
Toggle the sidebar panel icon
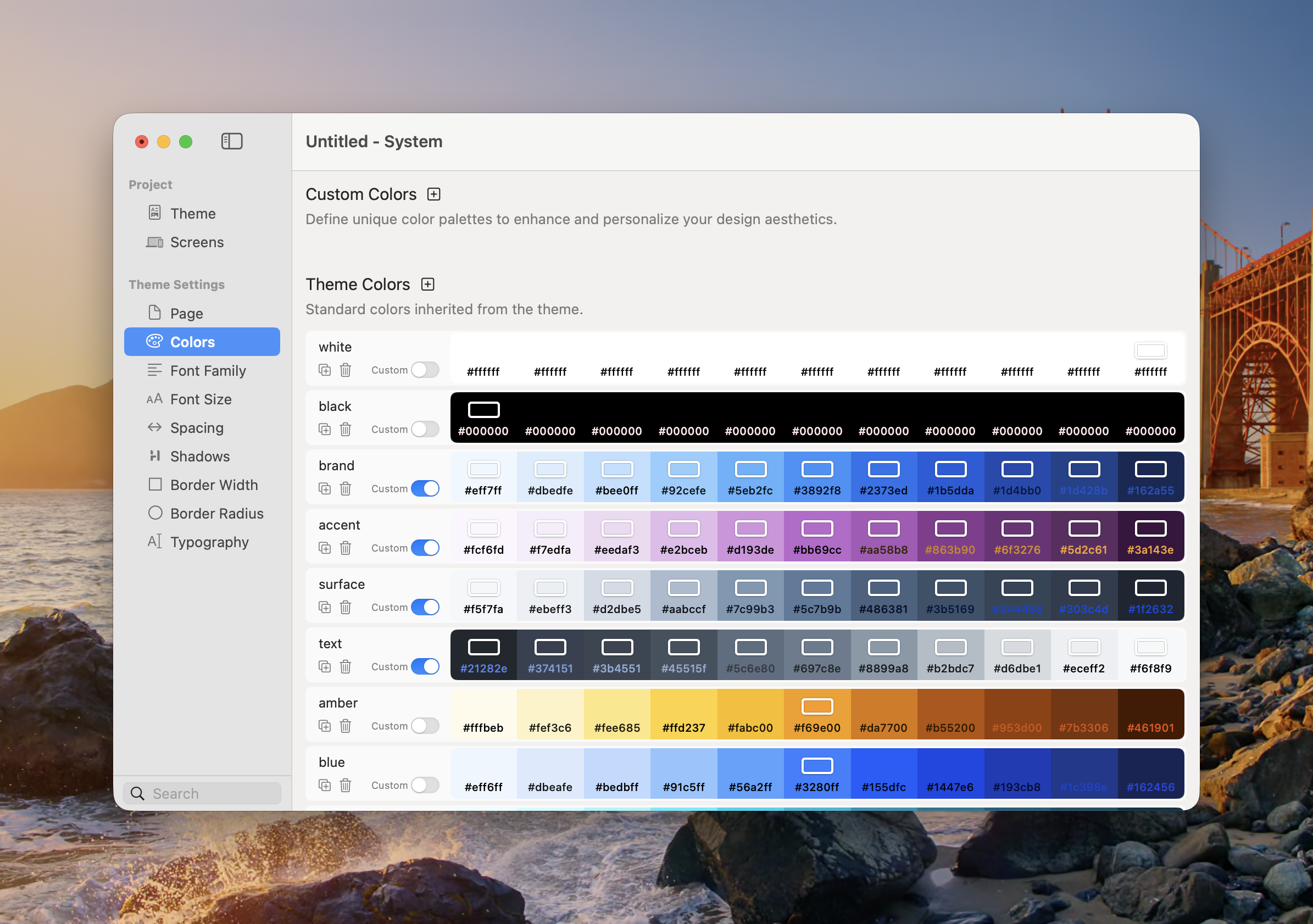pyautogui.click(x=232, y=141)
